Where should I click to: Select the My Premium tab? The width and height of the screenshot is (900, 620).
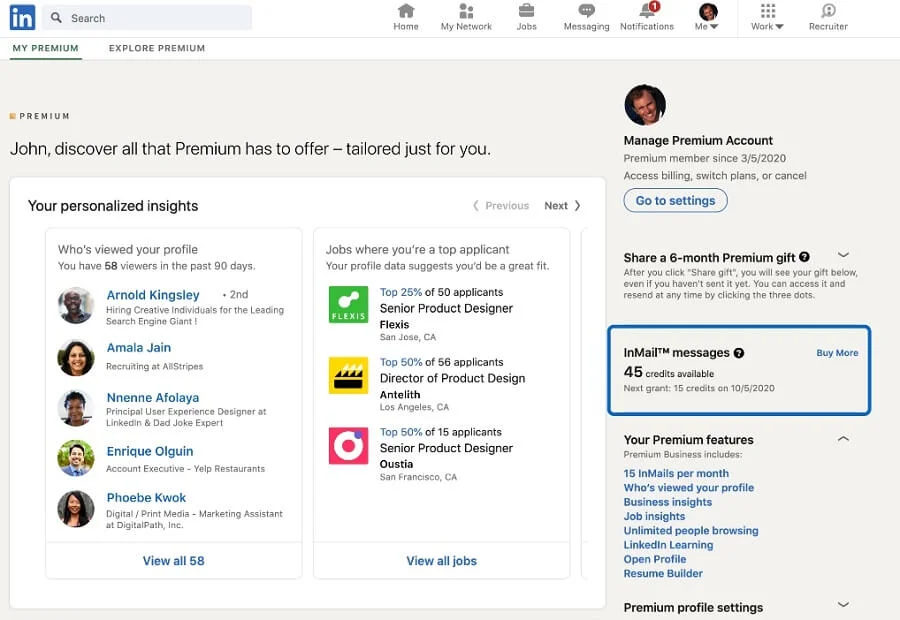coord(46,48)
